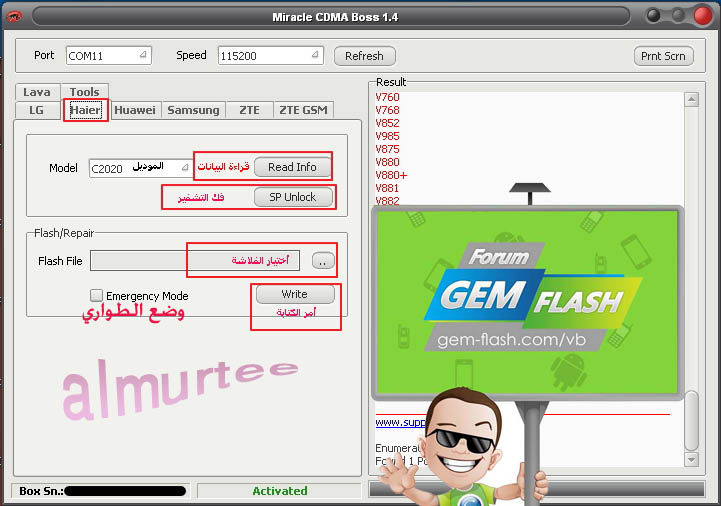Switch to the Tools tab
The height and width of the screenshot is (506, 721).
click(85, 92)
